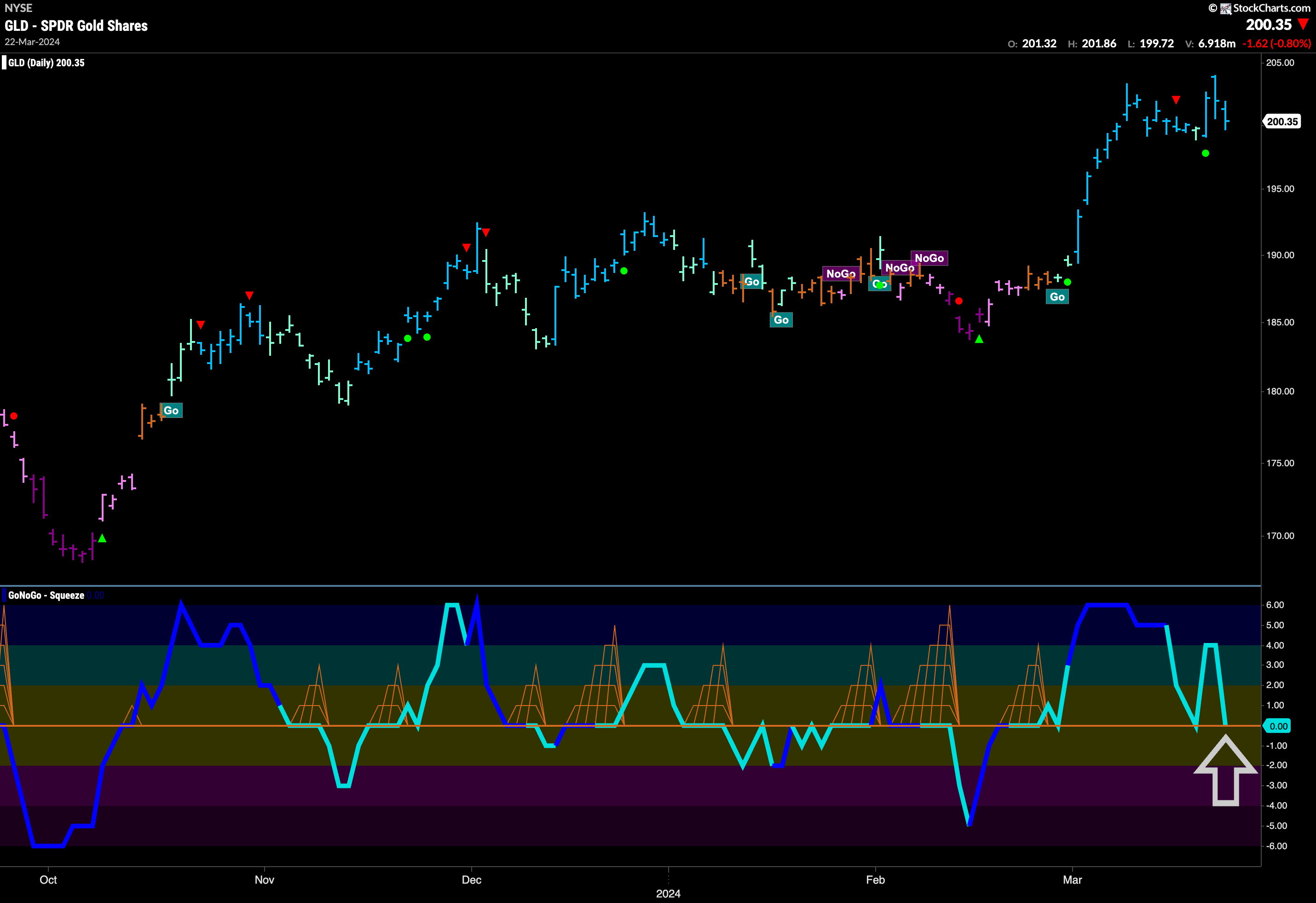The width and height of the screenshot is (1316, 903).
Task: Click the red triangle at the early December peak
Action: 486,233
